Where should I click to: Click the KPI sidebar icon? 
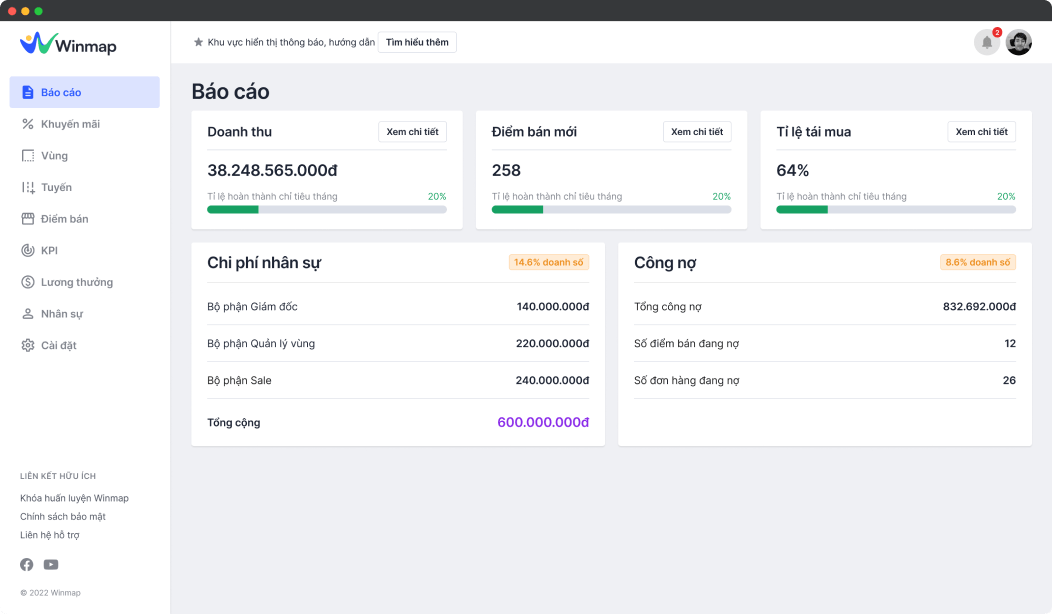coord(28,251)
